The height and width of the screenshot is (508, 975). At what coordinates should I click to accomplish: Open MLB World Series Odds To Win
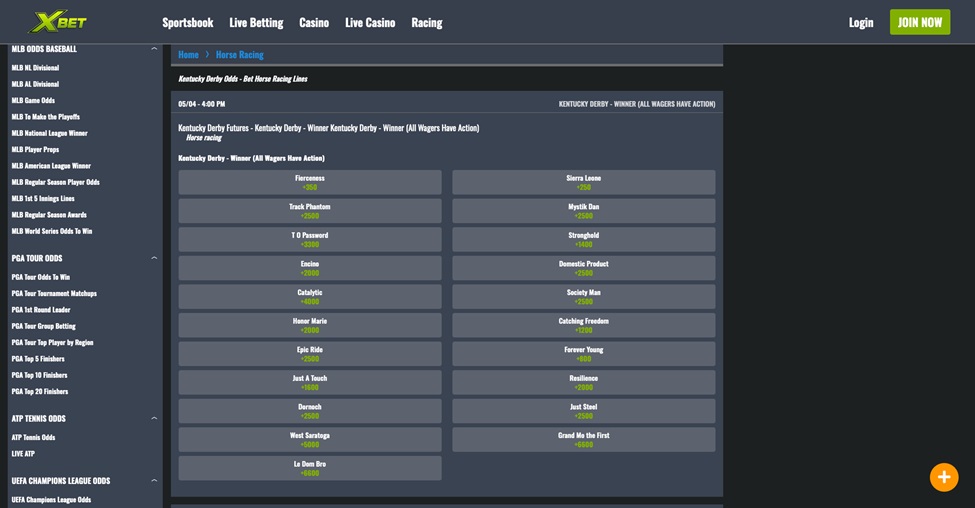point(52,231)
